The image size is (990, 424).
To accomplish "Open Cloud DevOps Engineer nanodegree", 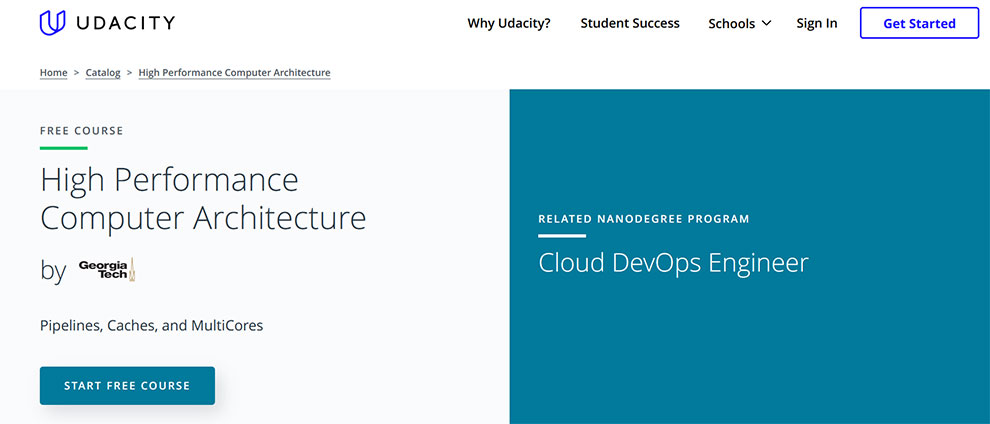I will pyautogui.click(x=673, y=263).
